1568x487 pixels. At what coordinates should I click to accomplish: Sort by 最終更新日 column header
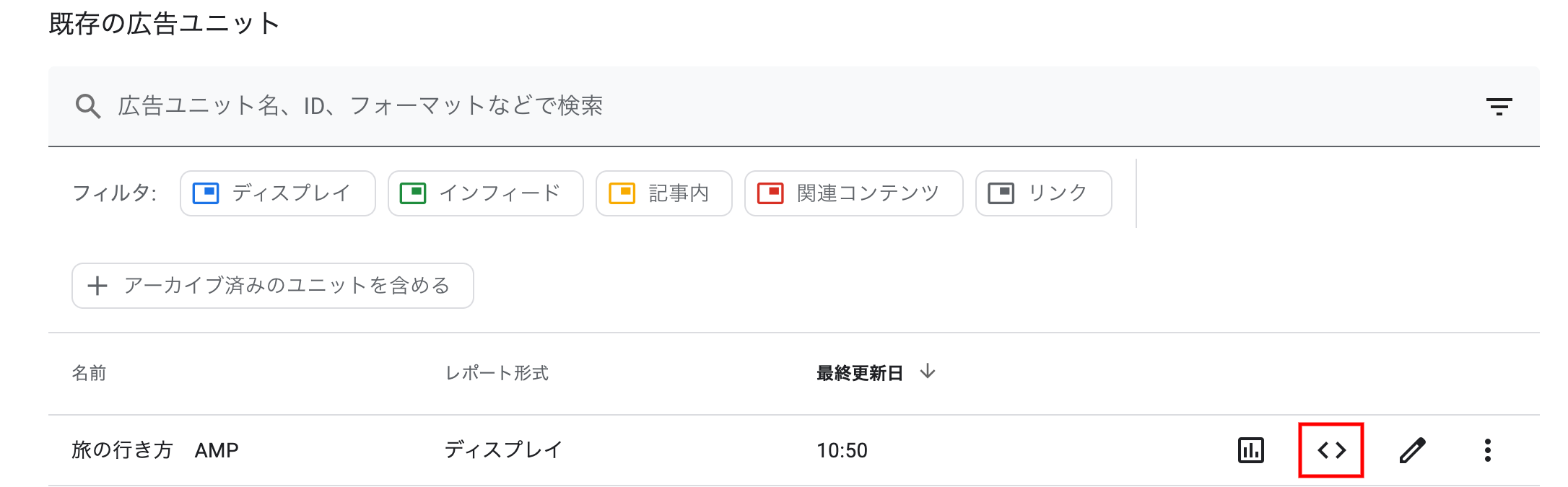tap(859, 373)
